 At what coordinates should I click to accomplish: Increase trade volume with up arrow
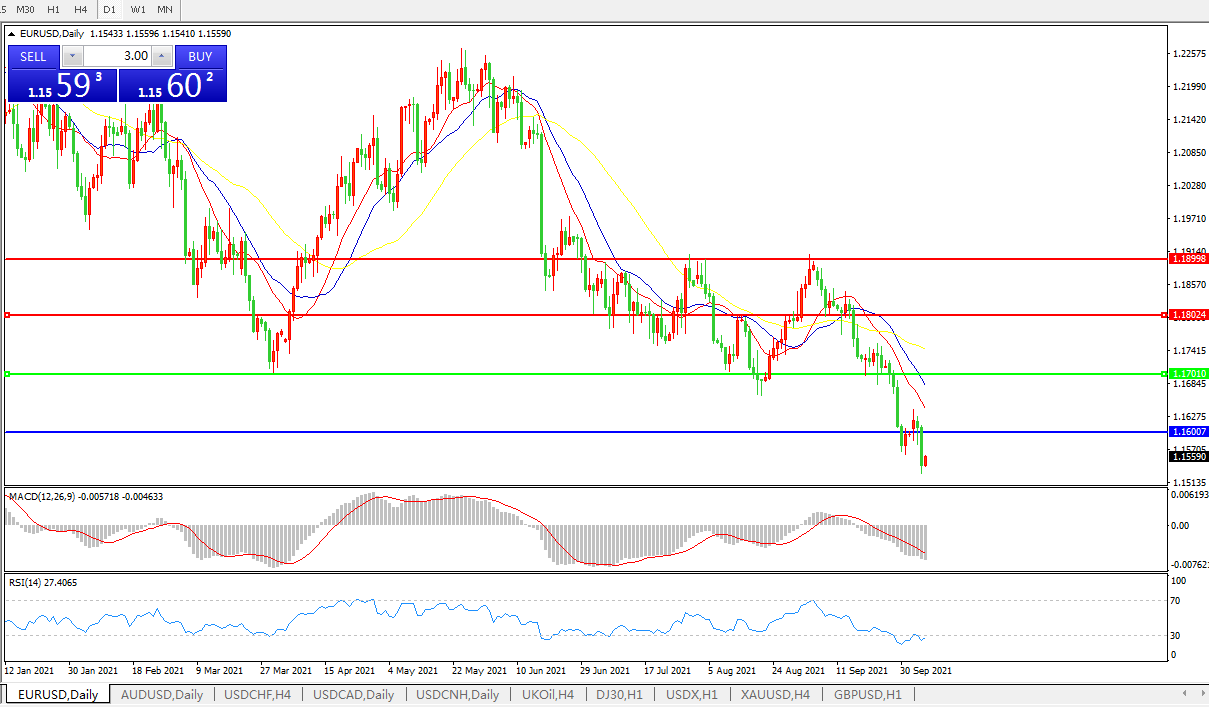pos(162,56)
